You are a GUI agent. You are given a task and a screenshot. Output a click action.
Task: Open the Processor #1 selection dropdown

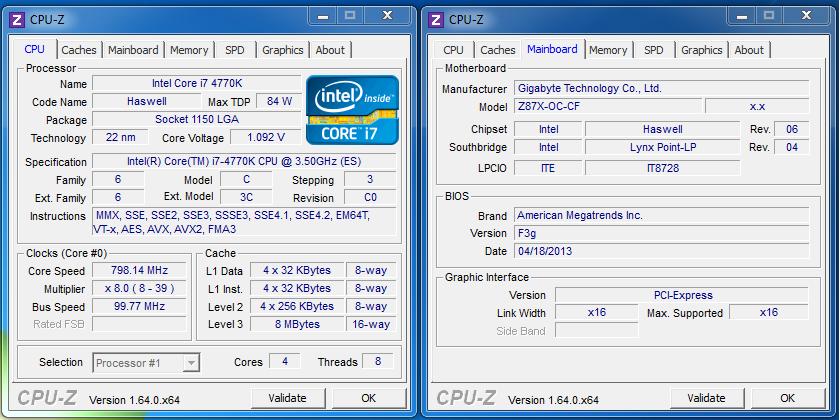146,363
